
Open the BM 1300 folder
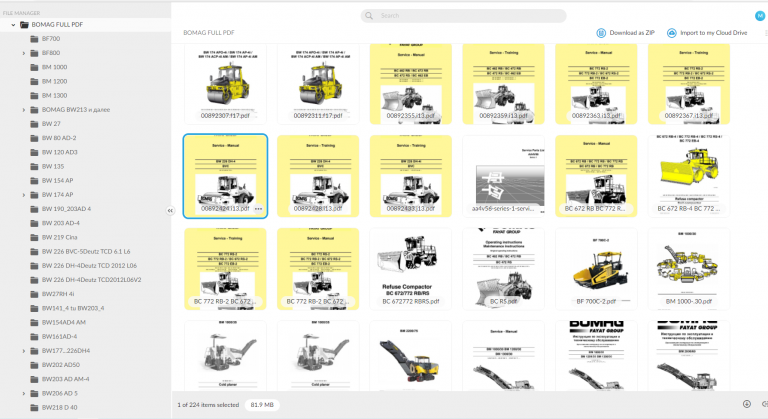point(54,96)
